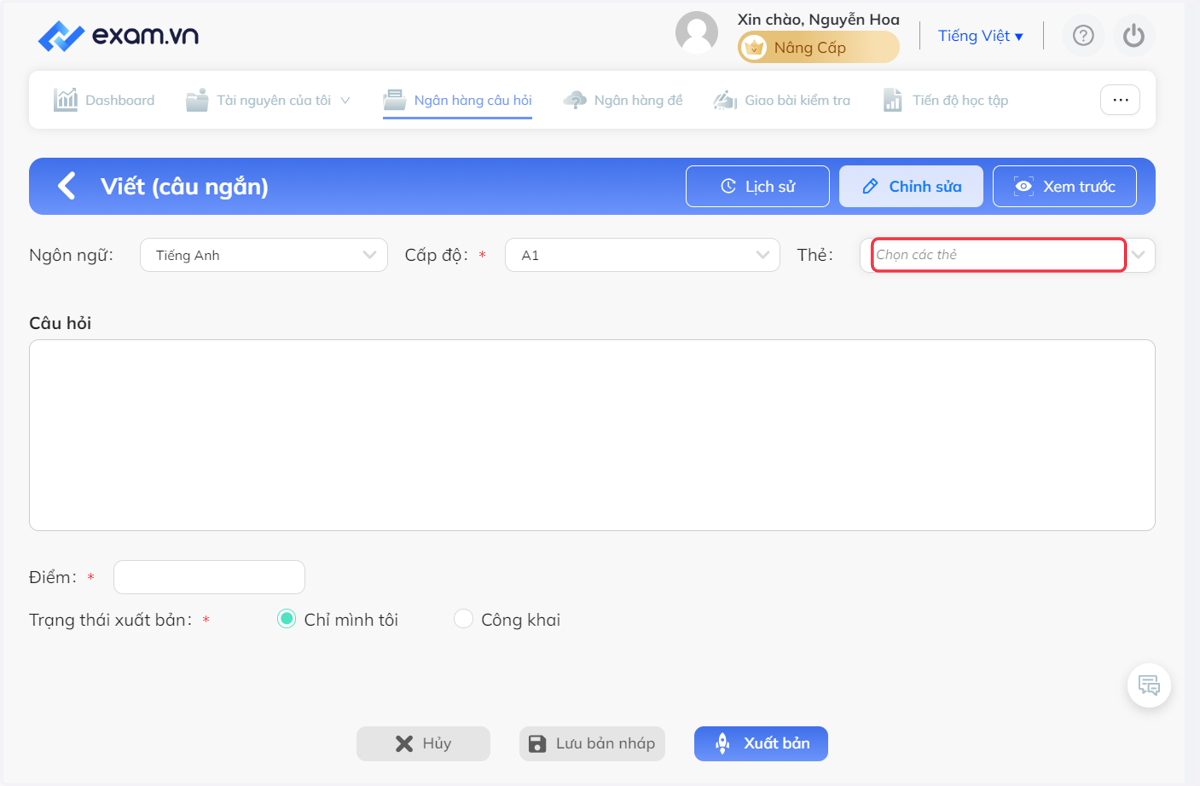Click the exam.vn logo
1200x786 pixels.
[x=118, y=35]
